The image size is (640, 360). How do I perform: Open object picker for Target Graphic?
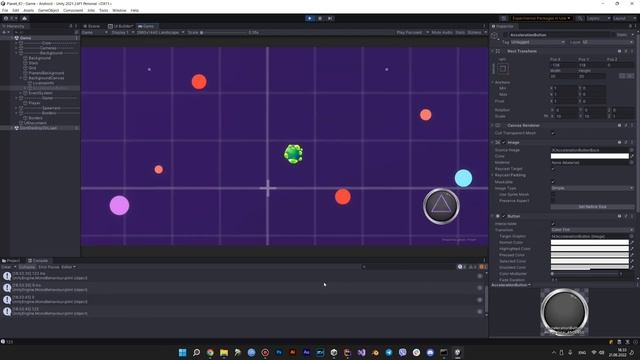631,236
